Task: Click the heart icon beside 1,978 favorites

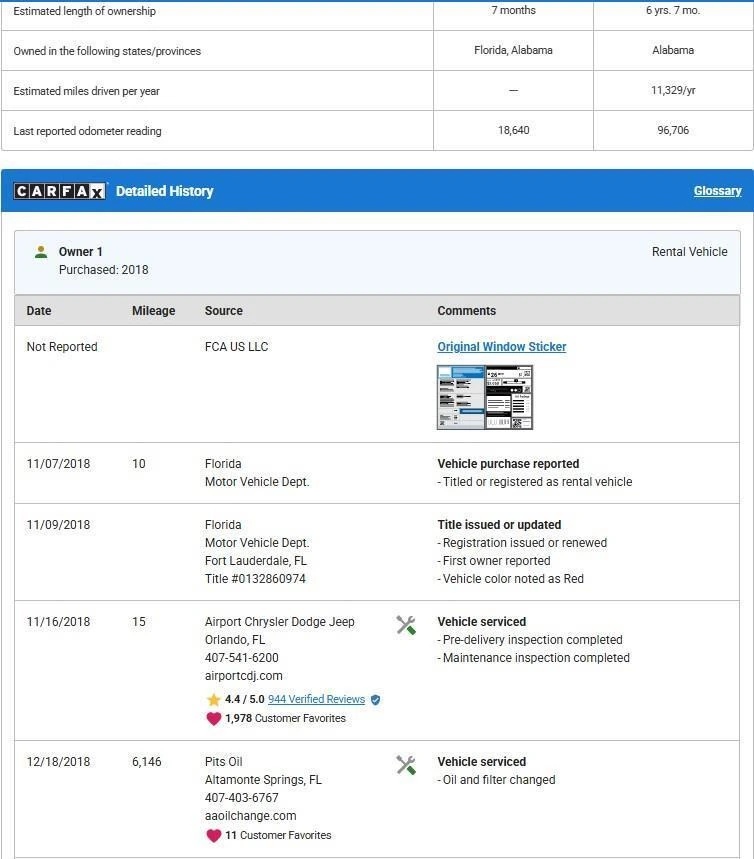Action: (213, 718)
